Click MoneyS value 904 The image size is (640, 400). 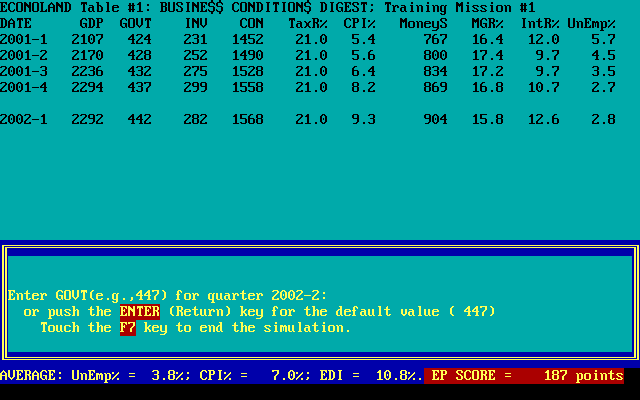click(x=436, y=120)
